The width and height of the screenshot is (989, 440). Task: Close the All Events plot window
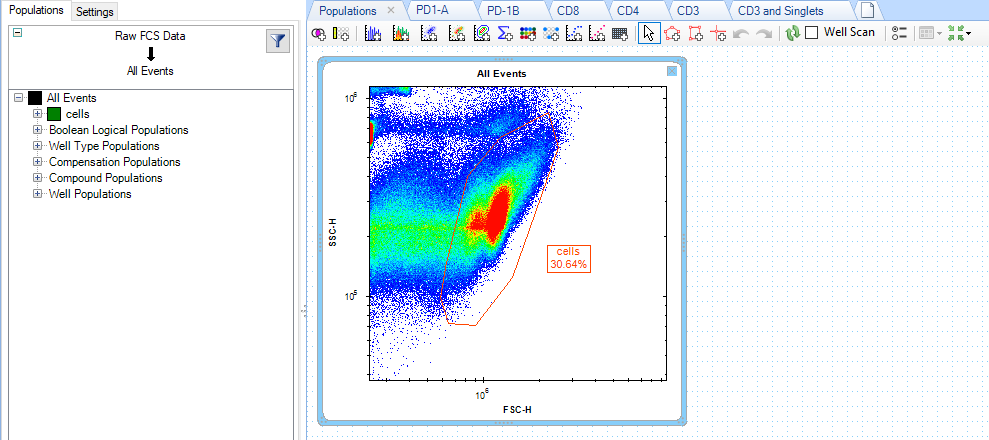[x=672, y=71]
